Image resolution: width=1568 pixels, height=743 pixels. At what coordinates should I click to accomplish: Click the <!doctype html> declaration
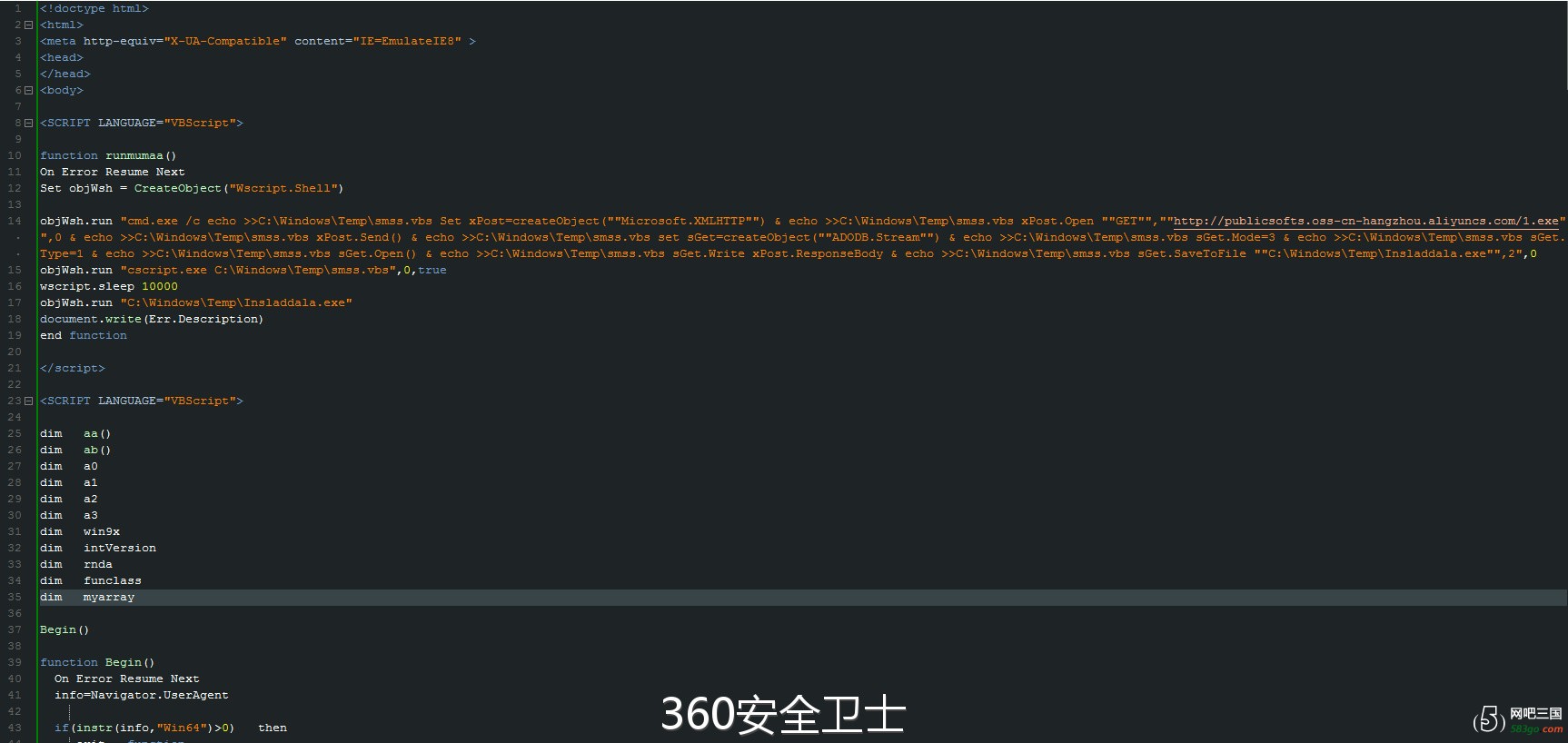(x=94, y=8)
